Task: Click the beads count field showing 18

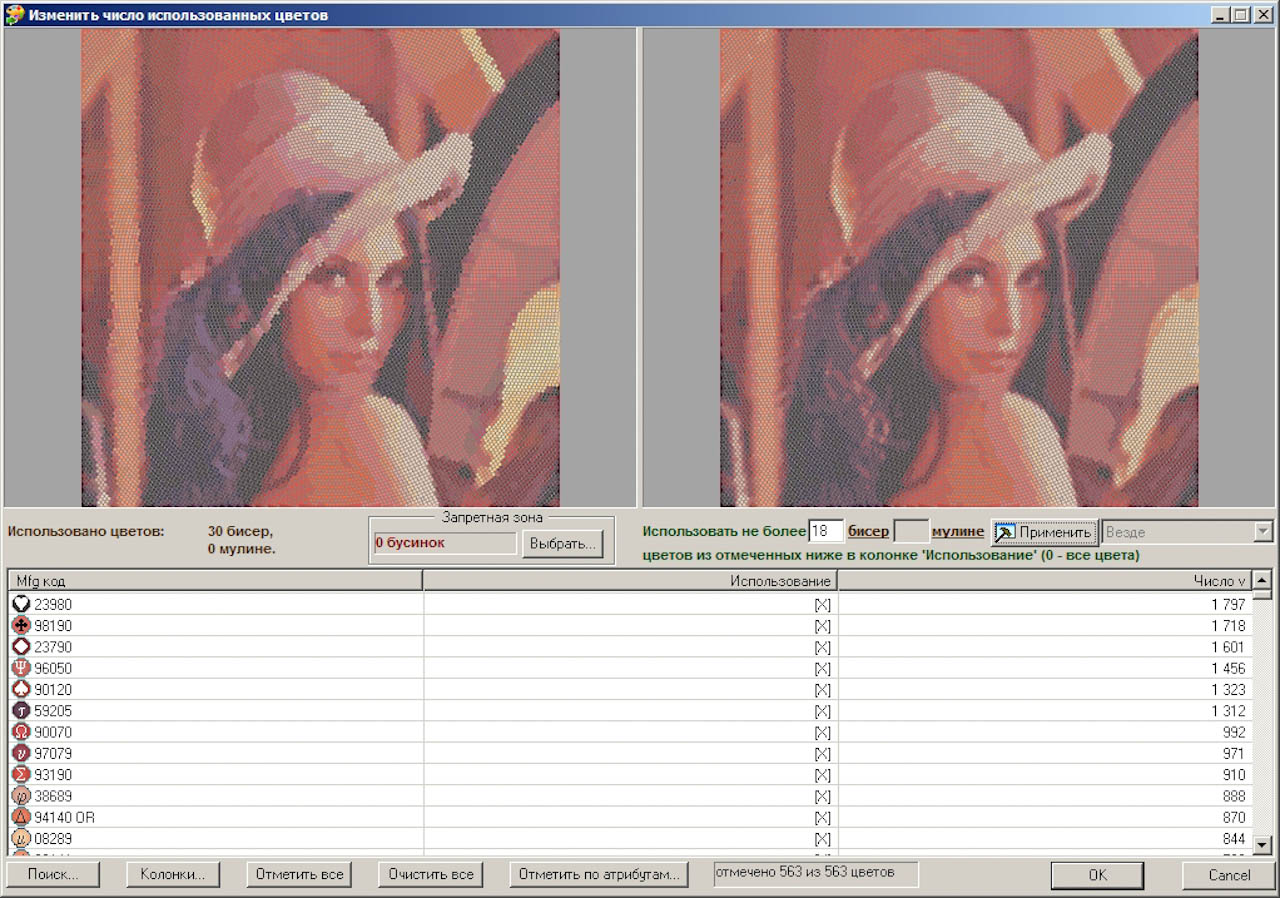Action: (x=826, y=532)
